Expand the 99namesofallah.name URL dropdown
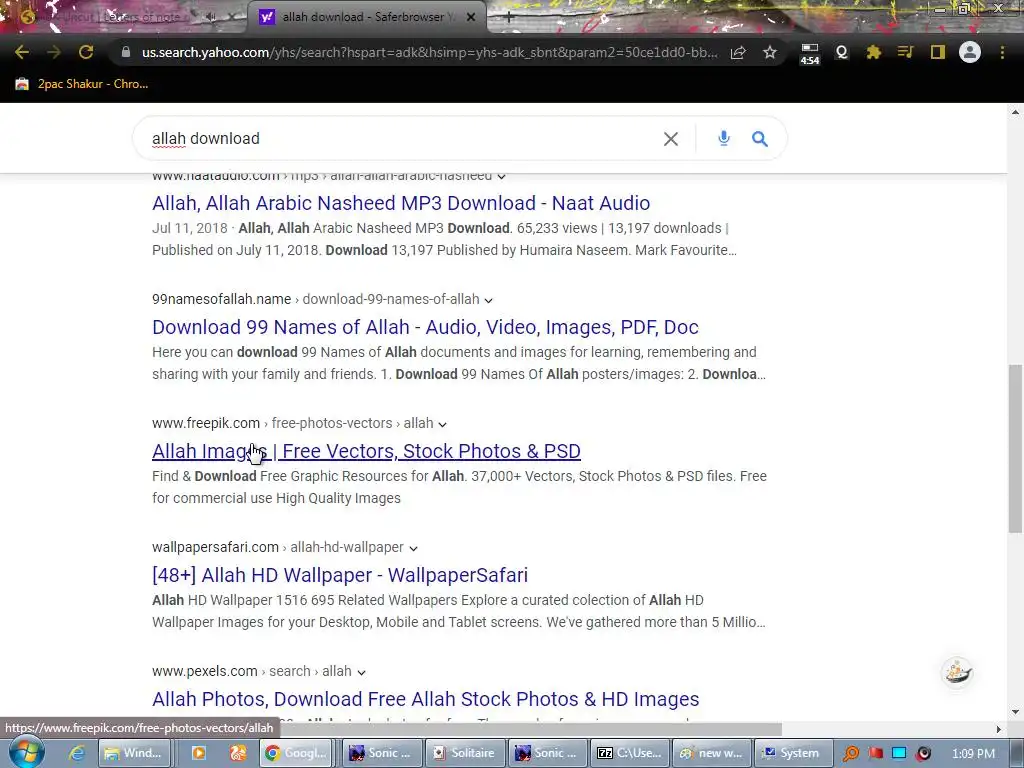The image size is (1024, 768). pyautogui.click(x=488, y=300)
